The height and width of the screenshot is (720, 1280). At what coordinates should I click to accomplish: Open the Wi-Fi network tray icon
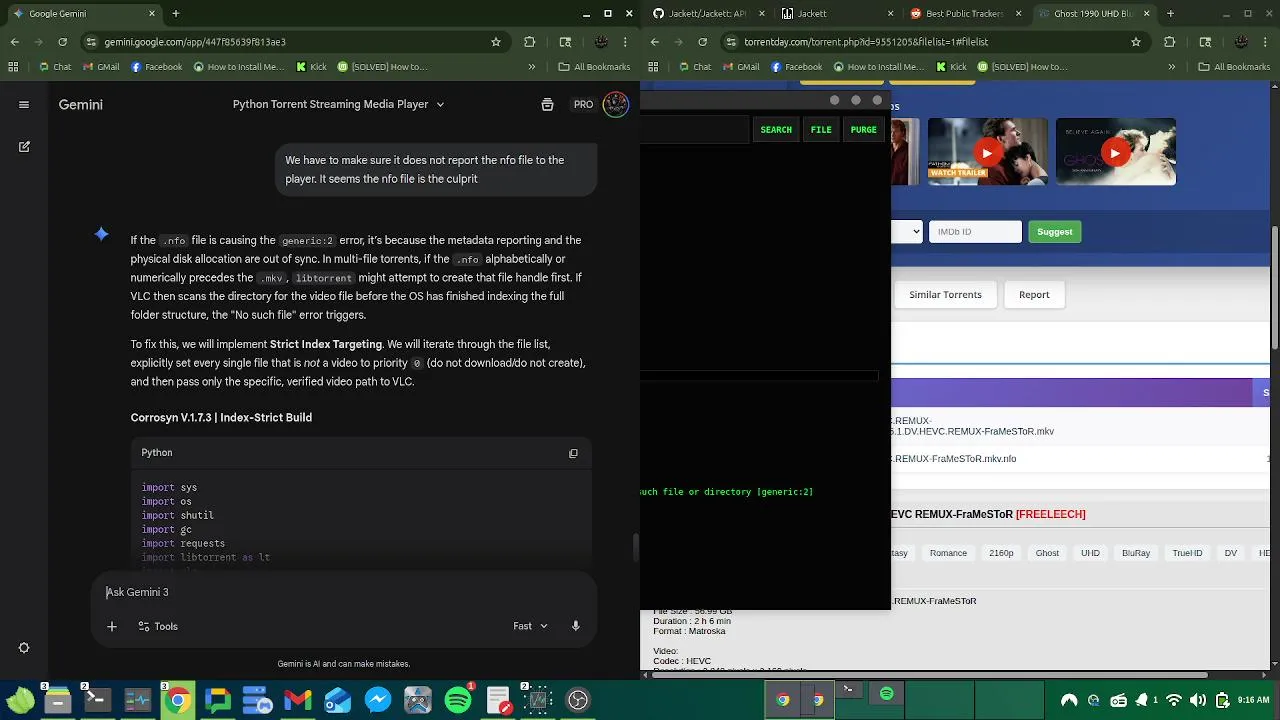point(1174,700)
